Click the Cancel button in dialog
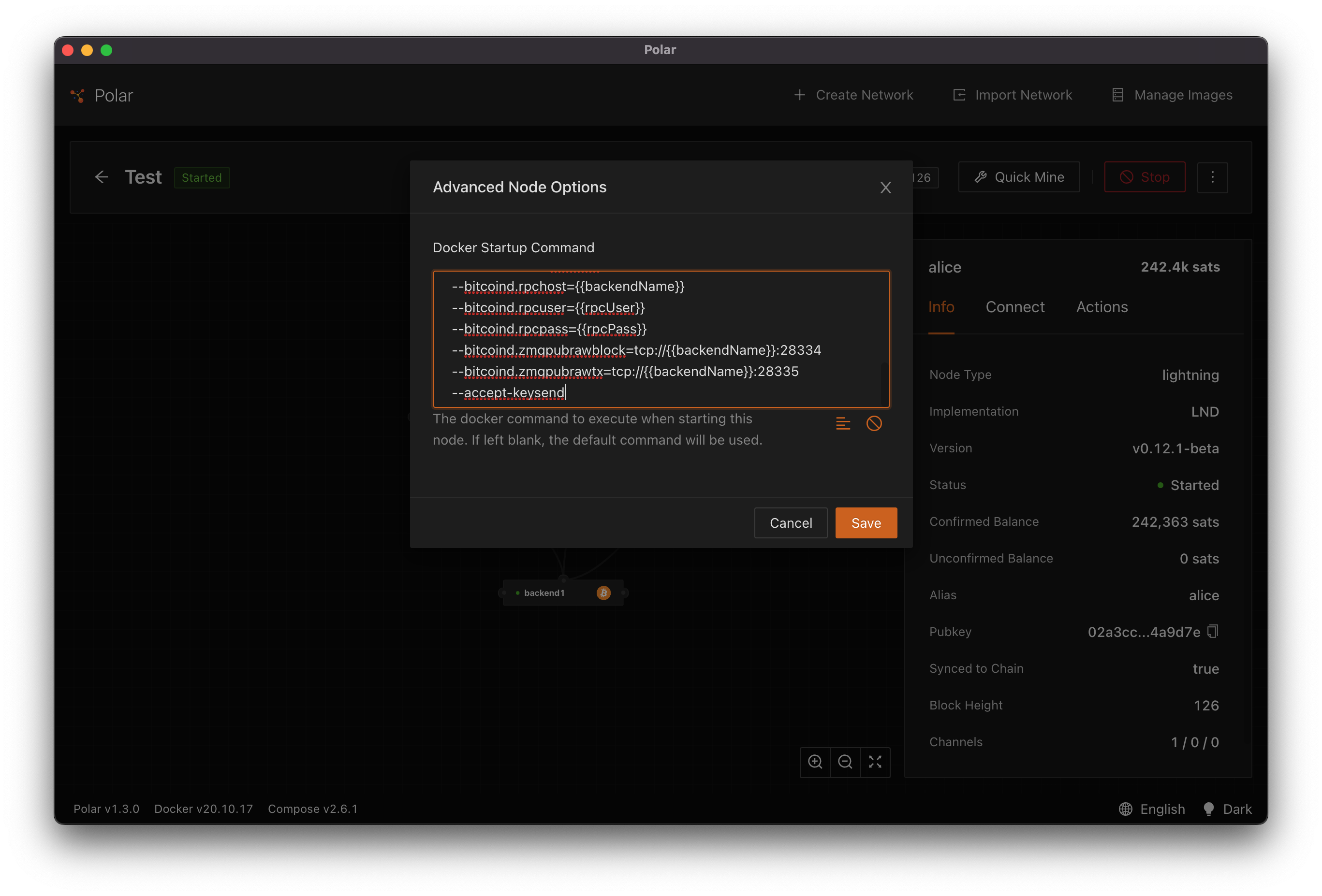Viewport: 1322px width, 896px height. coord(791,522)
